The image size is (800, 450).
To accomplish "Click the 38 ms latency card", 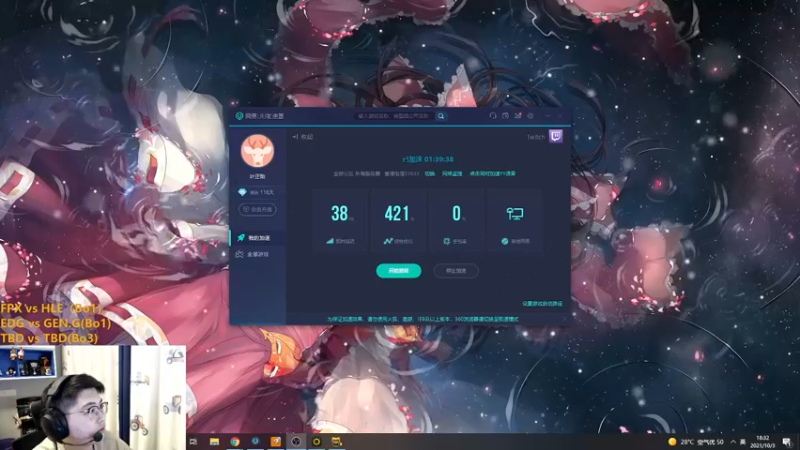I will tap(339, 219).
